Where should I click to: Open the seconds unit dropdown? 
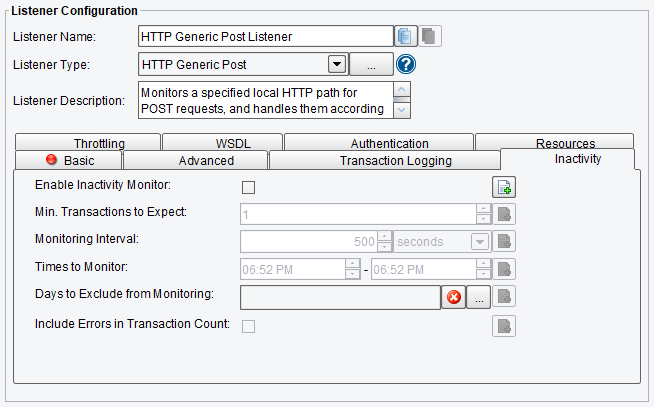point(480,241)
